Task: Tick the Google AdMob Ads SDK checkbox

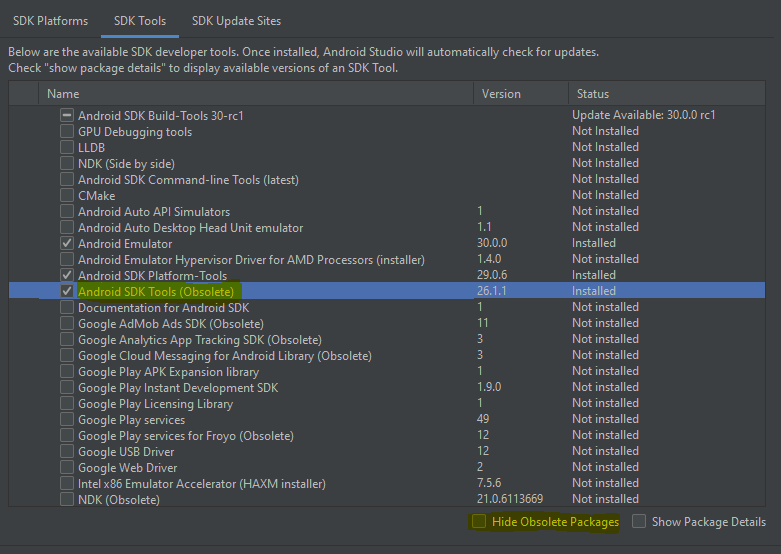Action: pyautogui.click(x=67, y=323)
